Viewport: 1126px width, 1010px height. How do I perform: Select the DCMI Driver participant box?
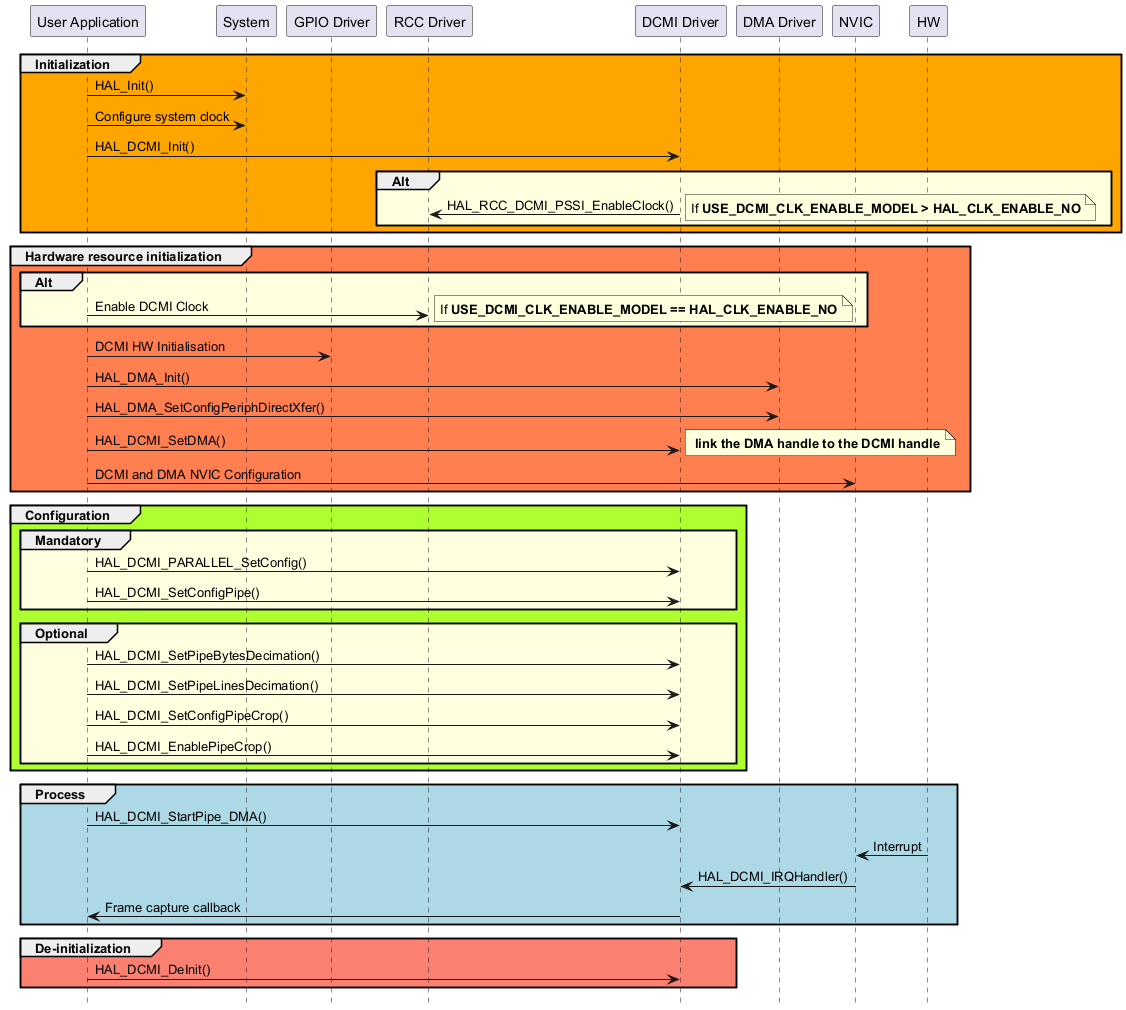[681, 22]
